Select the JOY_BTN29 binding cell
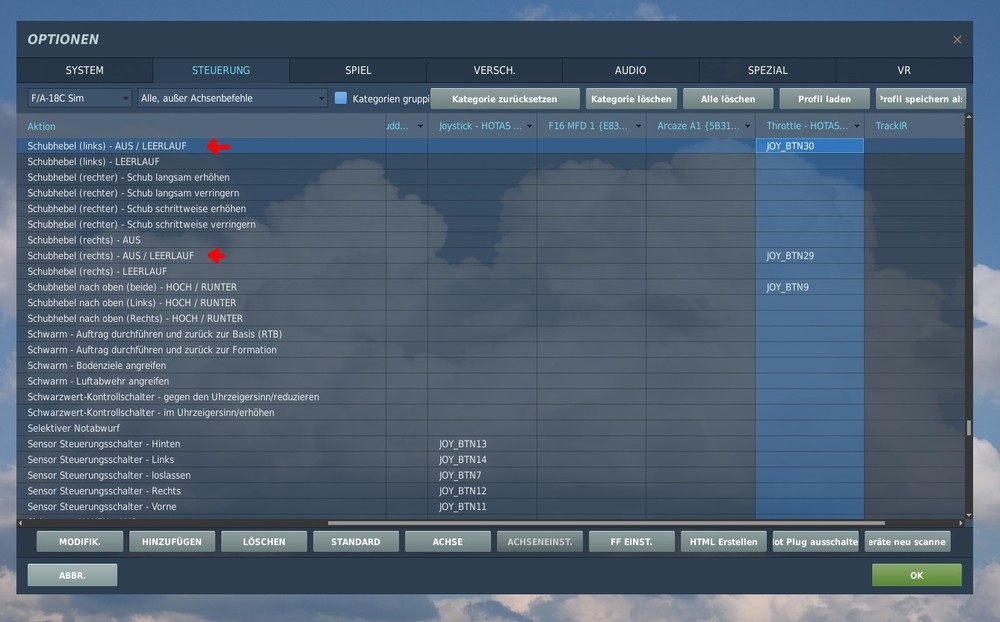Image resolution: width=1000 pixels, height=622 pixels. pos(809,256)
